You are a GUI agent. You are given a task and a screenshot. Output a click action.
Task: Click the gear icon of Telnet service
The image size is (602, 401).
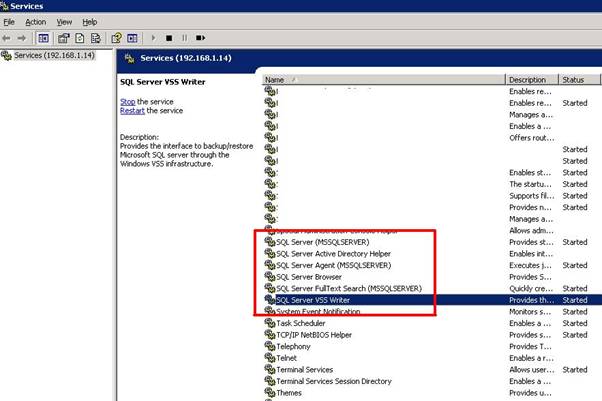(270, 358)
